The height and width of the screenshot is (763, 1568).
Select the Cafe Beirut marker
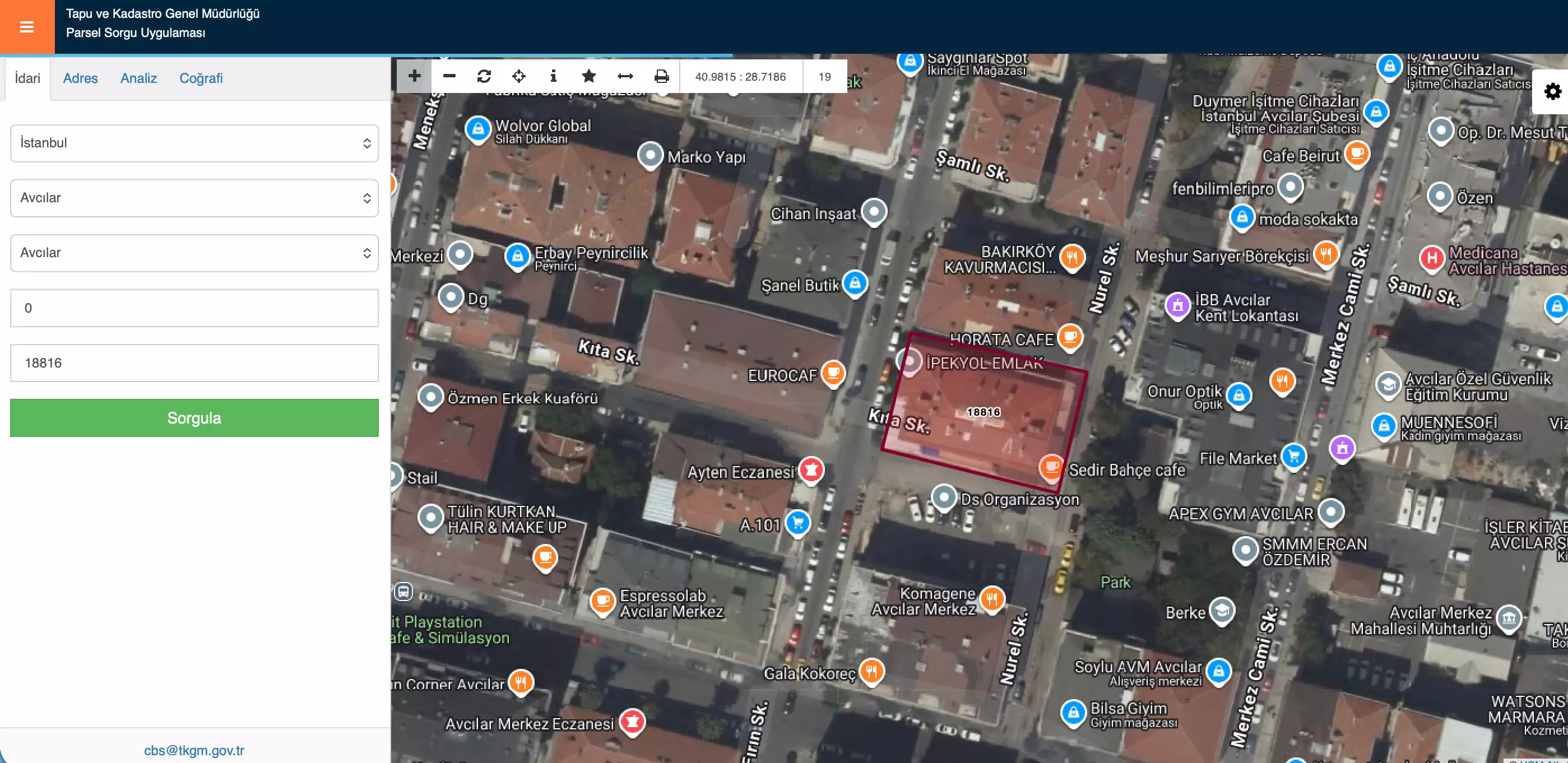tap(1357, 154)
